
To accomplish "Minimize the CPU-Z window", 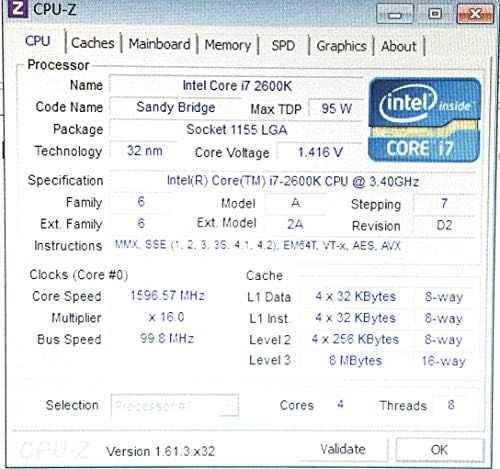I will point(395,14).
